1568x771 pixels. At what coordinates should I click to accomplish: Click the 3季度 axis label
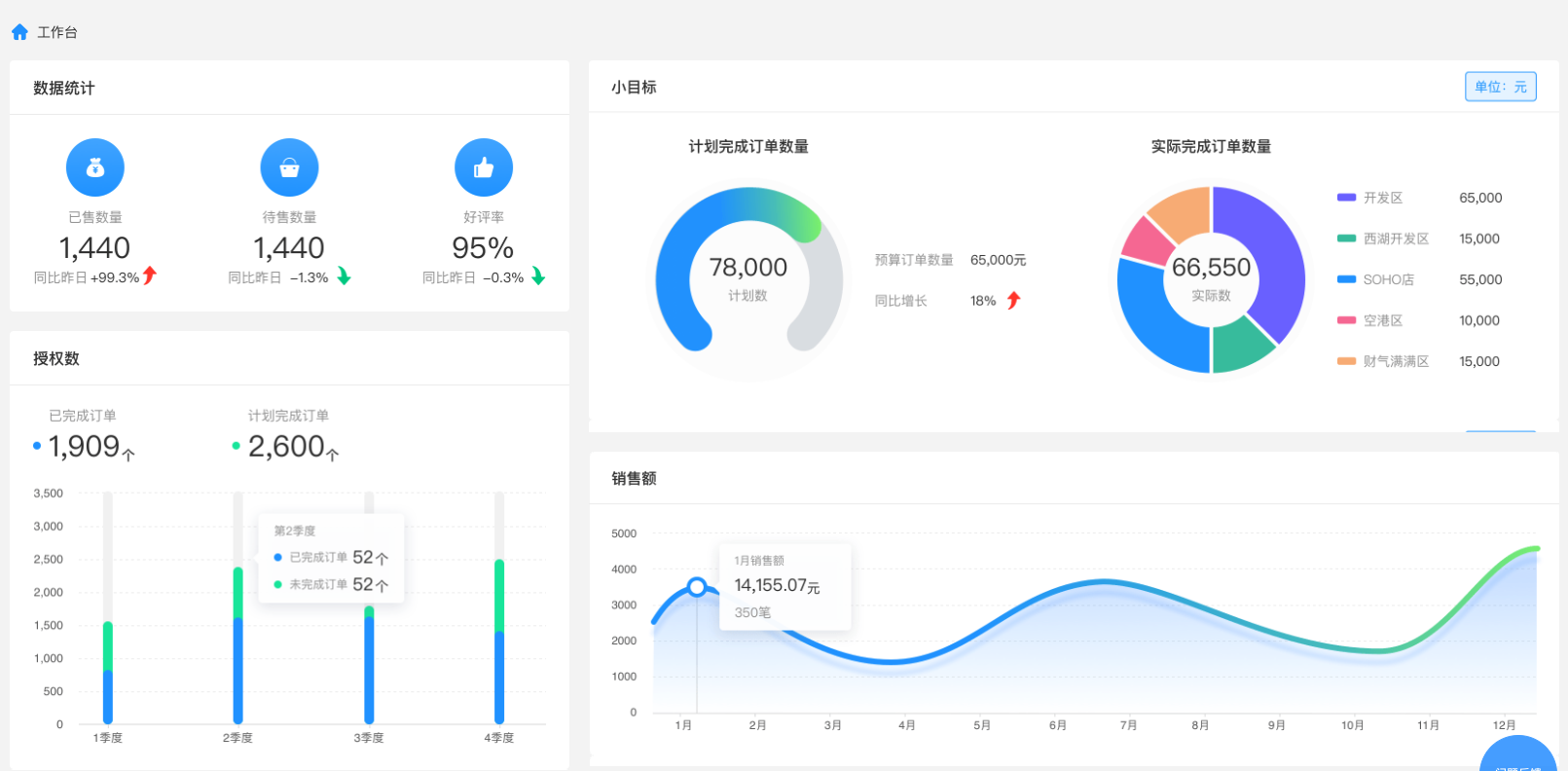pyautogui.click(x=369, y=738)
